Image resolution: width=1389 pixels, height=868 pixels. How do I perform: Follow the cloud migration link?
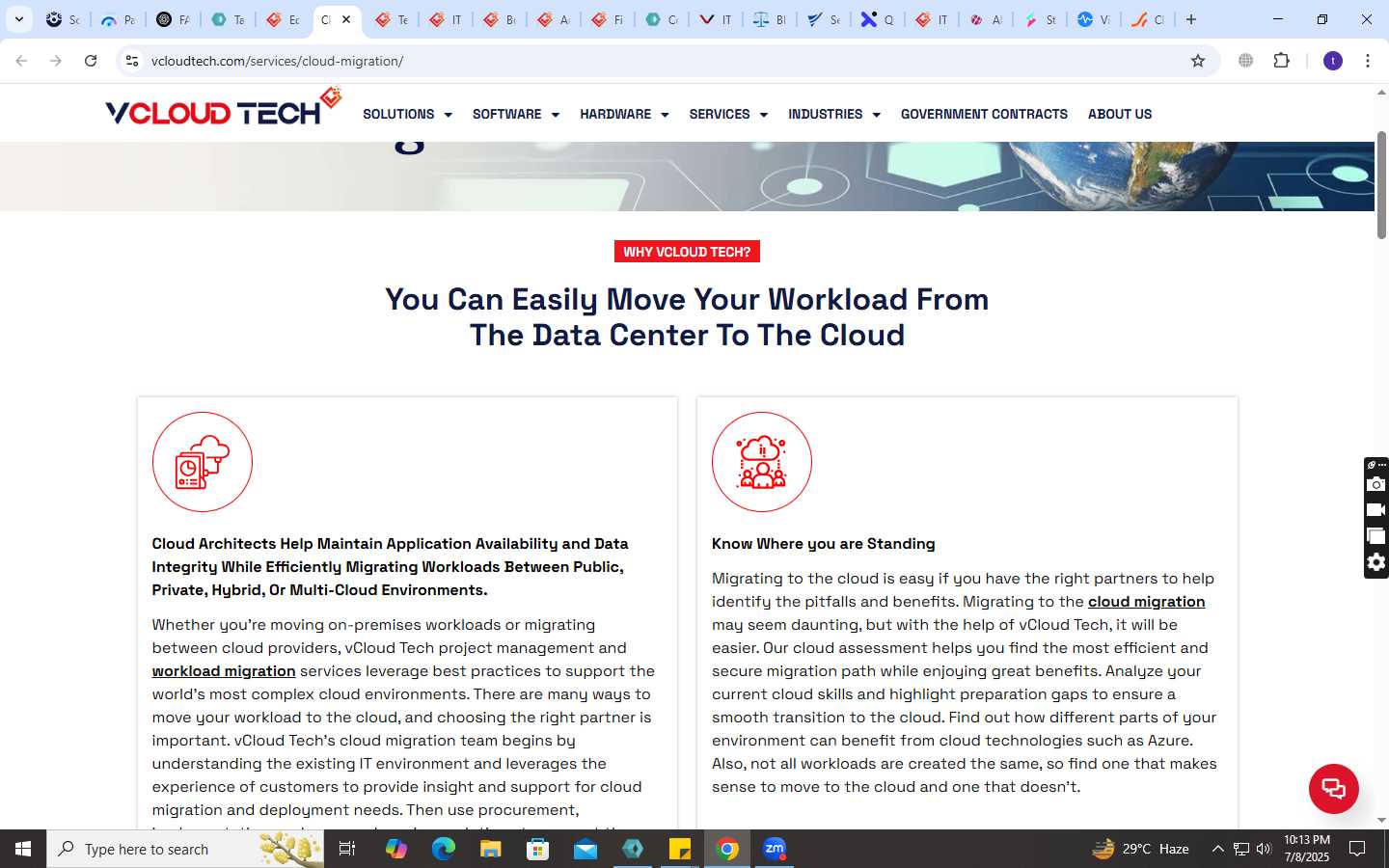[1146, 602]
